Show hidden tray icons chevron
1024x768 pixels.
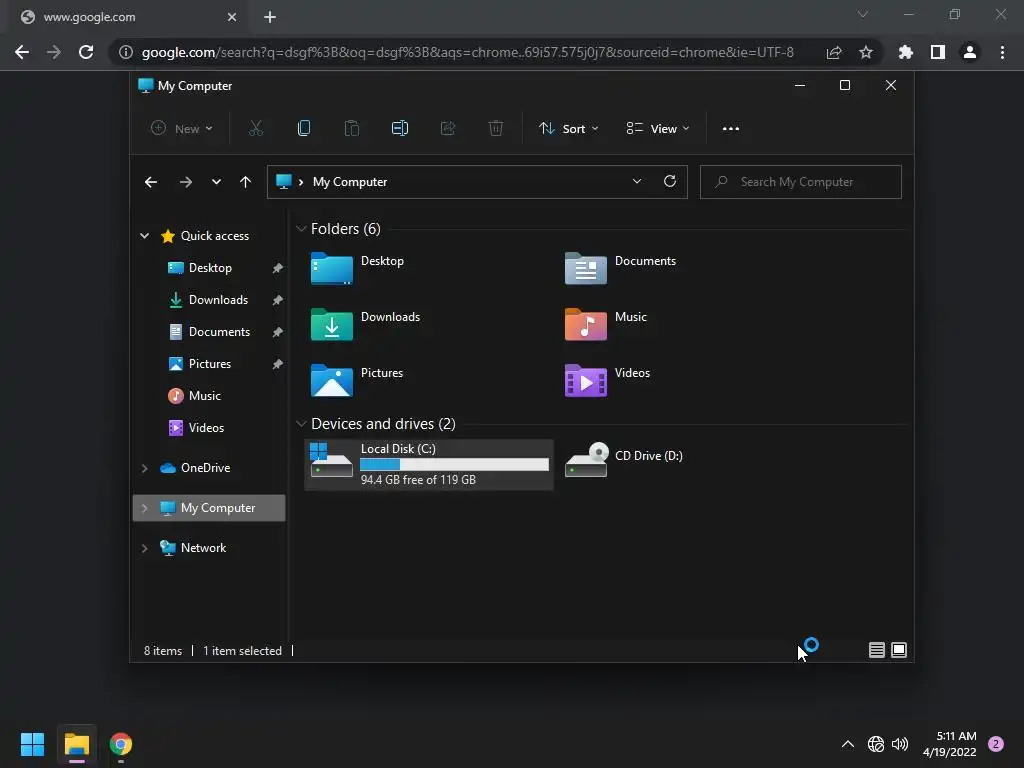[x=848, y=744]
